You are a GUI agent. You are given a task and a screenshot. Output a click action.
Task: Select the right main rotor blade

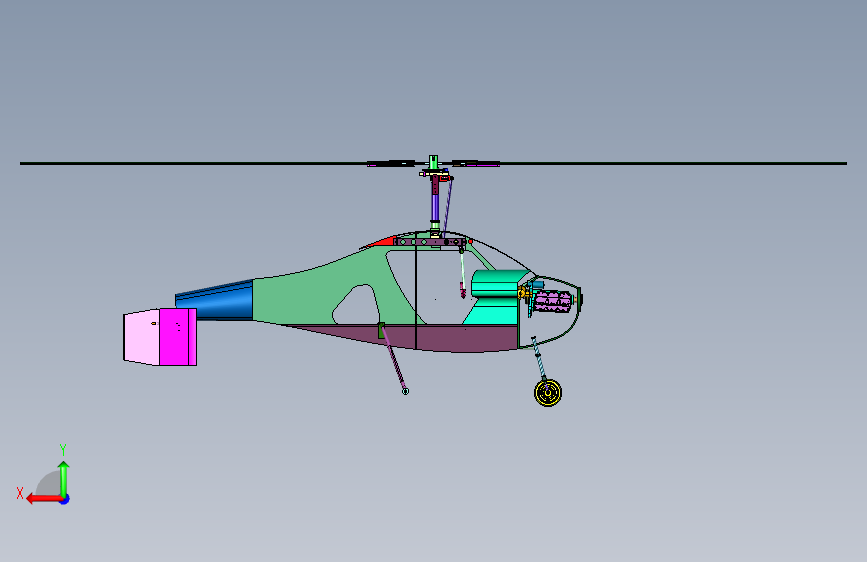pyautogui.click(x=672, y=163)
